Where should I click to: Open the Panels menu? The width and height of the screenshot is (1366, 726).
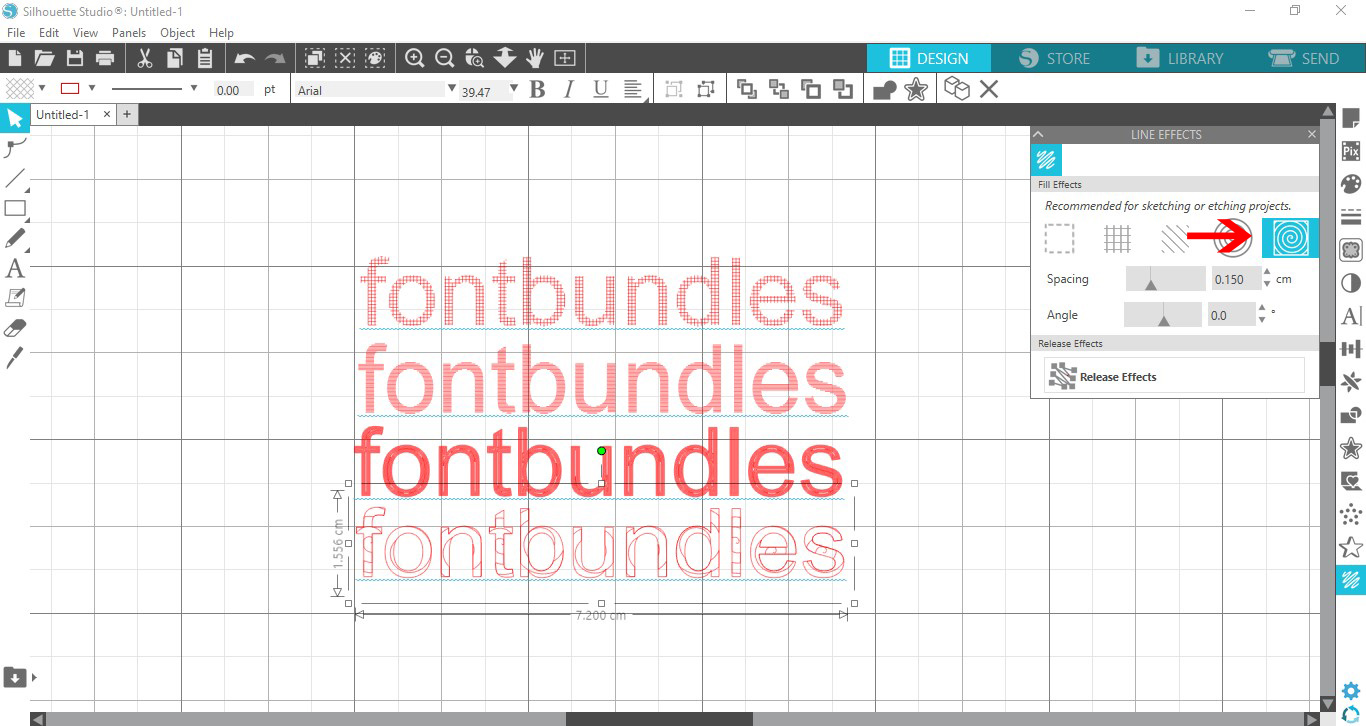click(x=129, y=33)
